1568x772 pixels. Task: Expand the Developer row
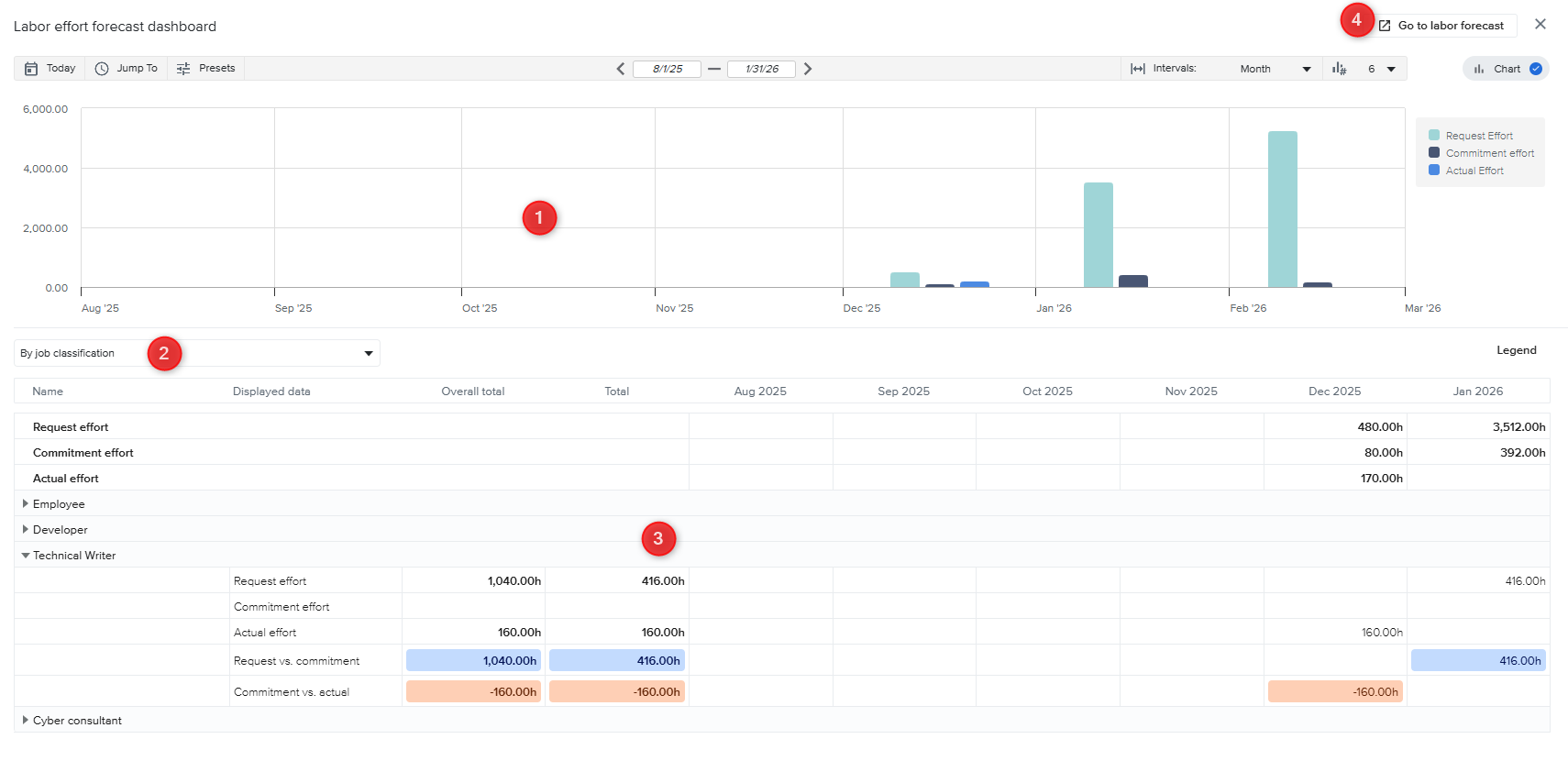26,530
